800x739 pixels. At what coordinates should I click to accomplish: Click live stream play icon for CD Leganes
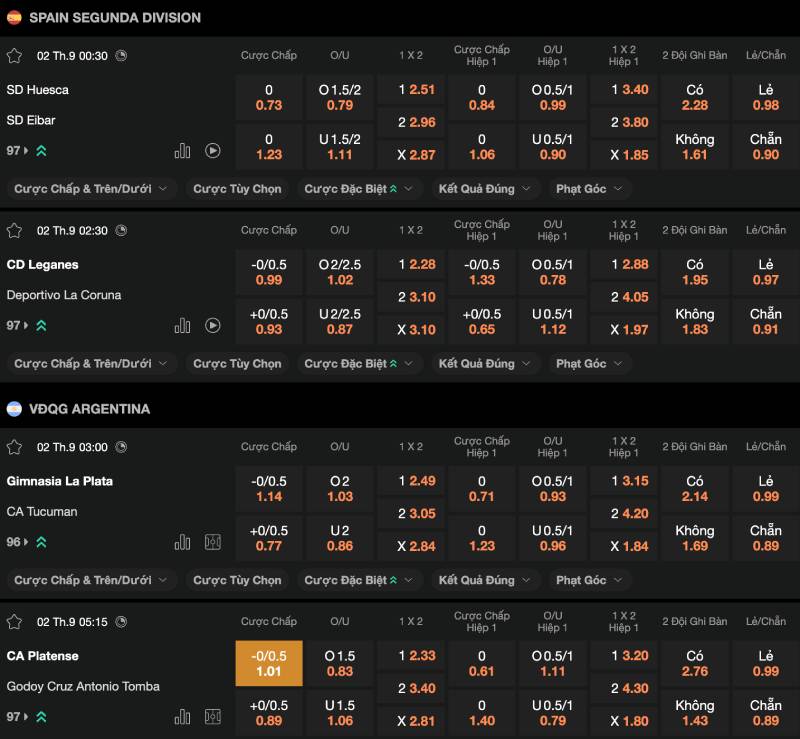(213, 326)
